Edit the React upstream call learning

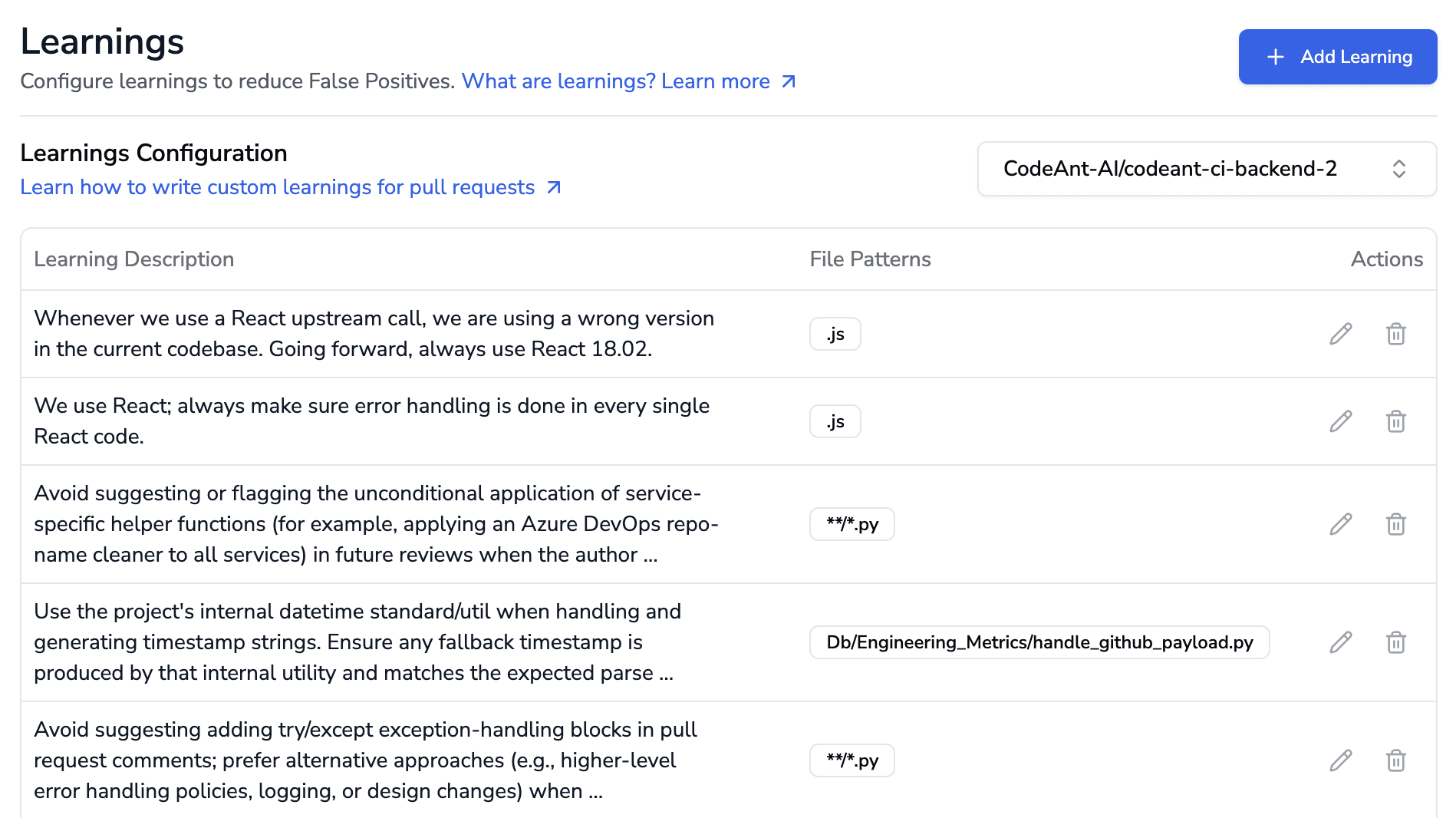point(1340,334)
